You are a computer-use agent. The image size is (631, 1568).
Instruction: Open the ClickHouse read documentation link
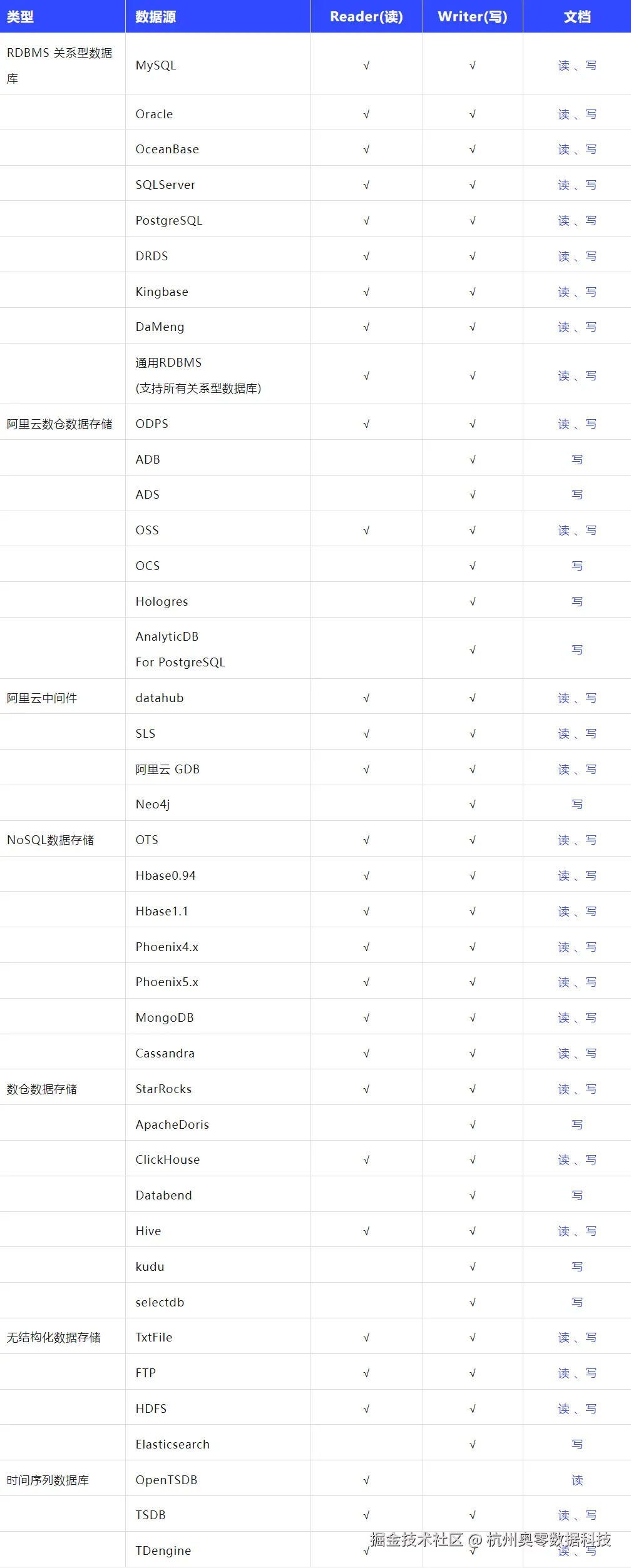click(564, 1160)
